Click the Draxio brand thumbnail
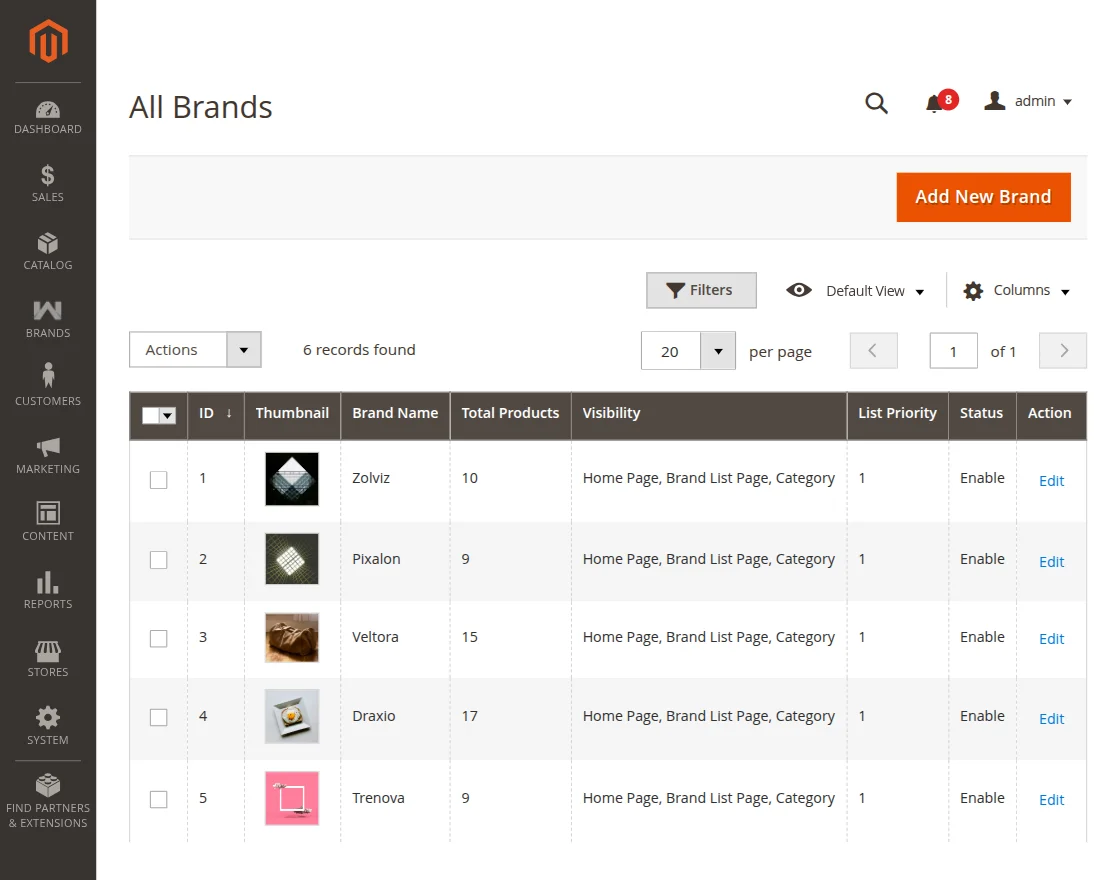Image resolution: width=1120 pixels, height=880 pixels. coord(292,716)
